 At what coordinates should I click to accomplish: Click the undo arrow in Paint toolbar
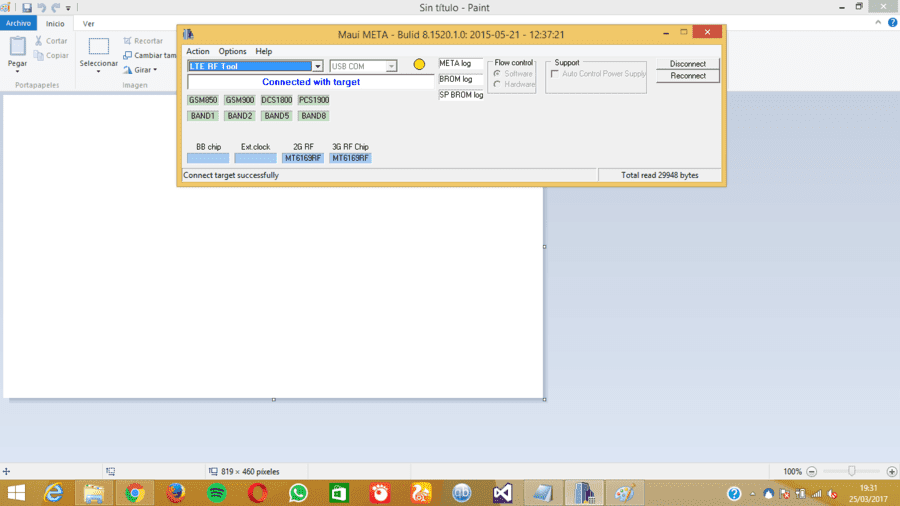[x=41, y=7]
